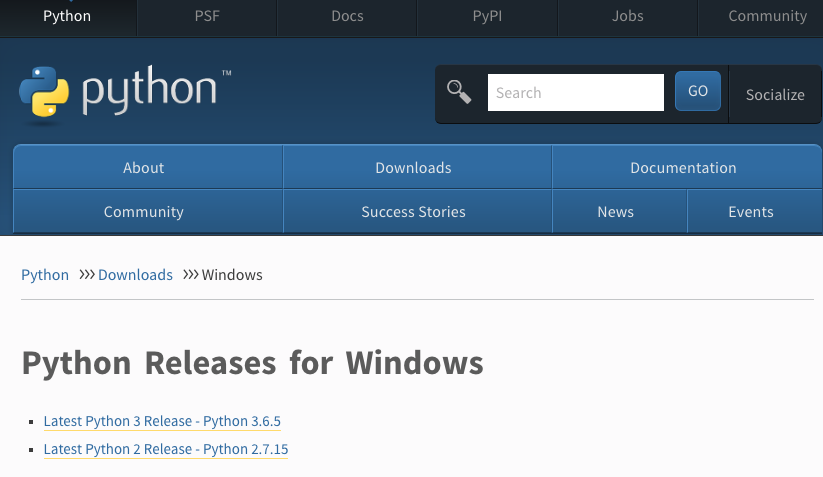Open the Success Stories menu item
823x477 pixels.
pyautogui.click(x=417, y=211)
